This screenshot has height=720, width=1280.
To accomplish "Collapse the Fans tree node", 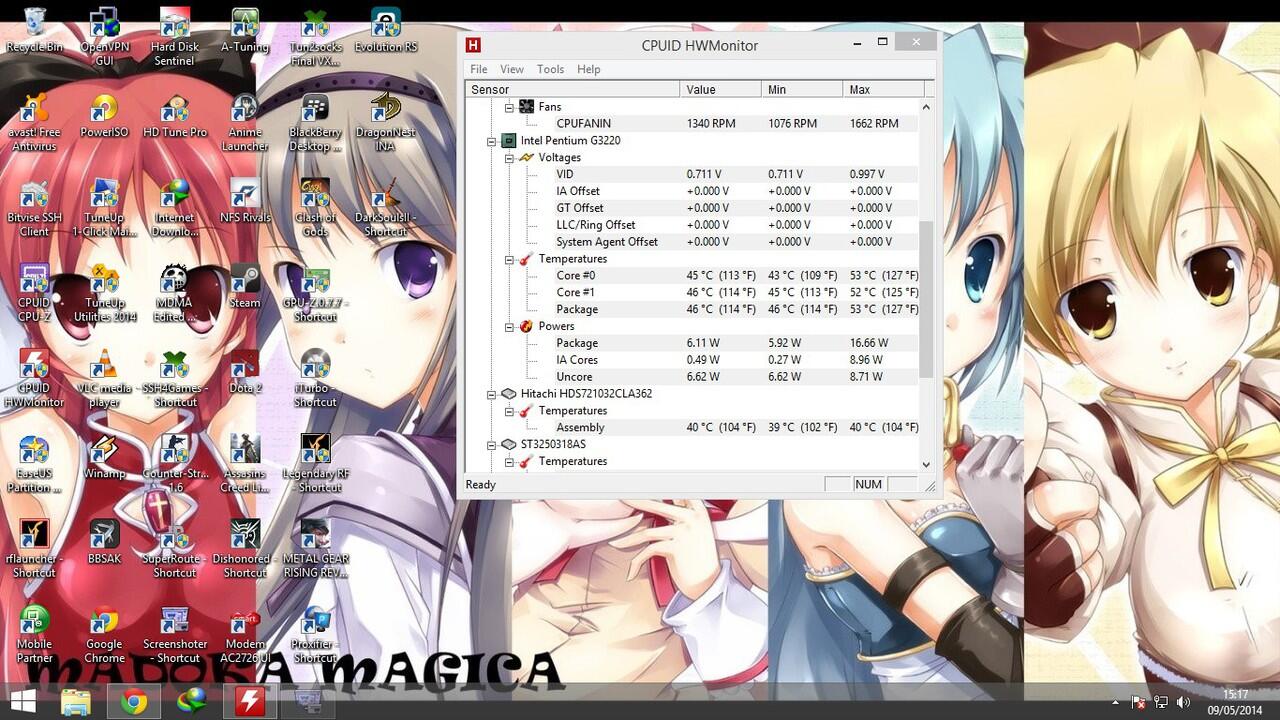I will point(509,106).
